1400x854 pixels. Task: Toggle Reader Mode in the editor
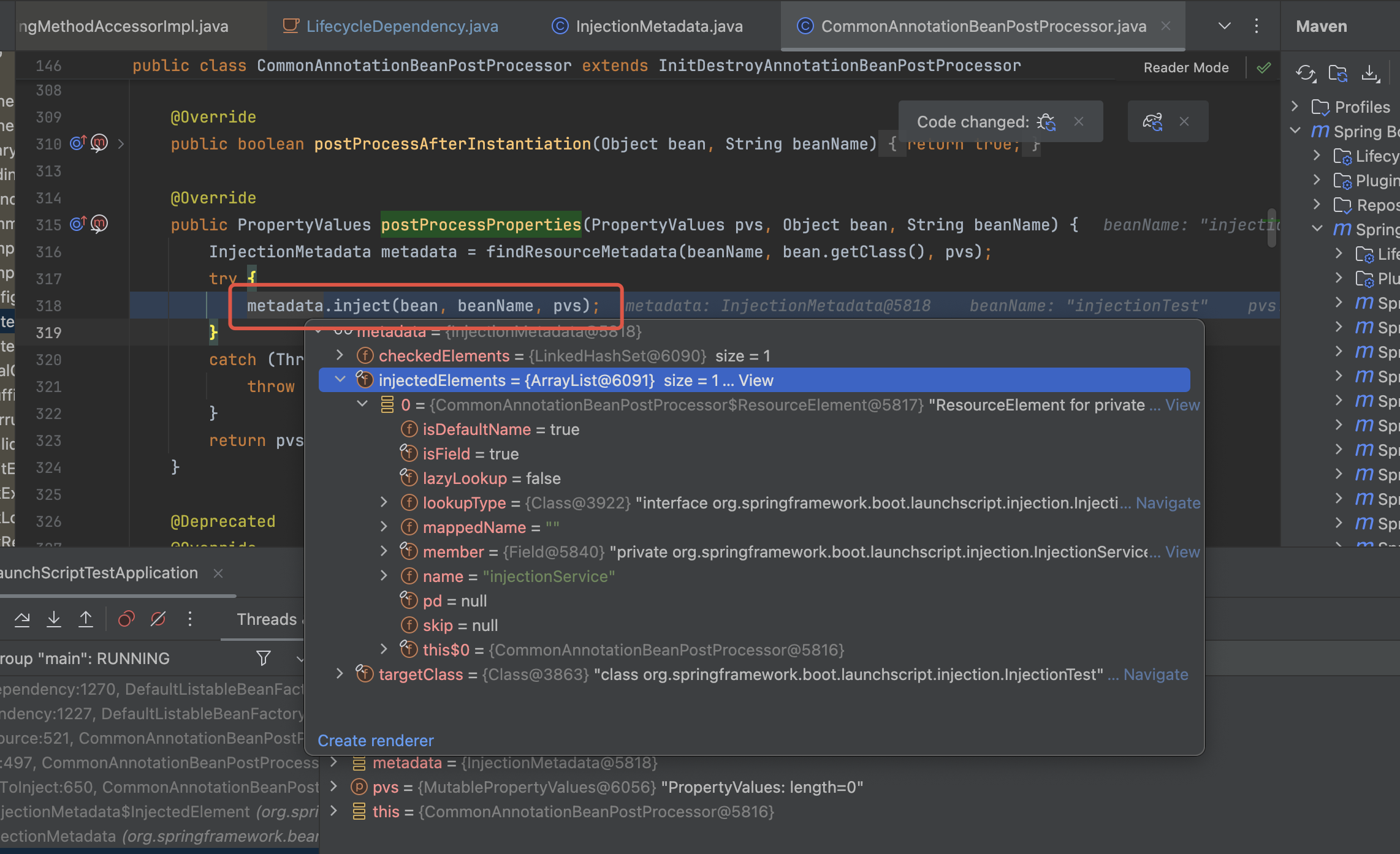point(1185,67)
